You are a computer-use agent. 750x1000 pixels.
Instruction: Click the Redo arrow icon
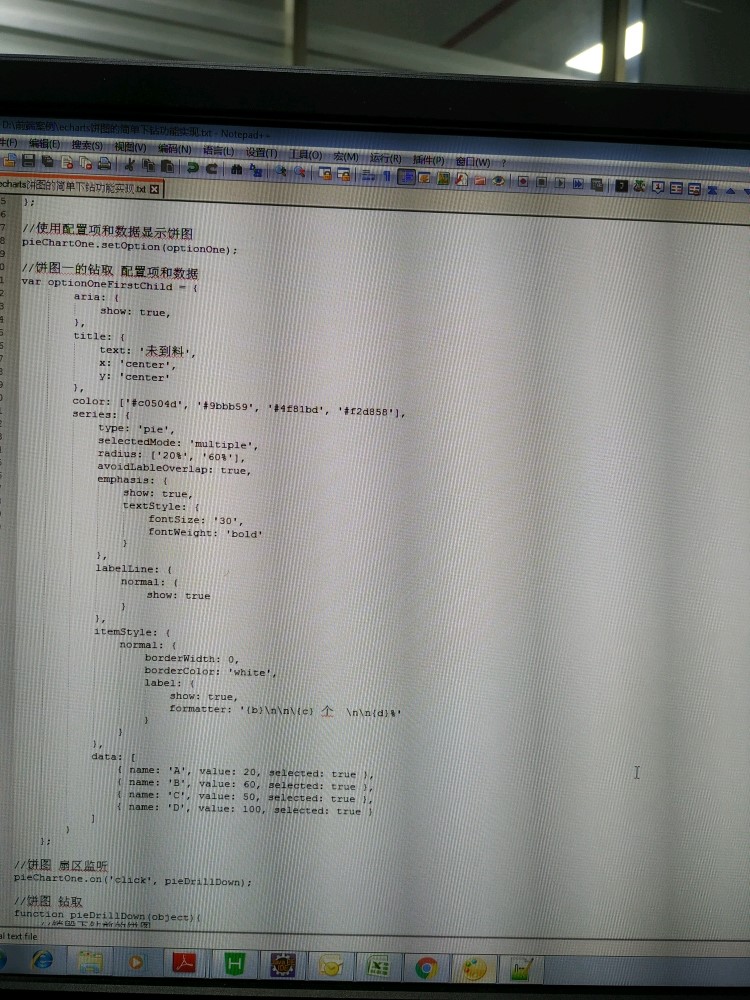click(x=212, y=168)
